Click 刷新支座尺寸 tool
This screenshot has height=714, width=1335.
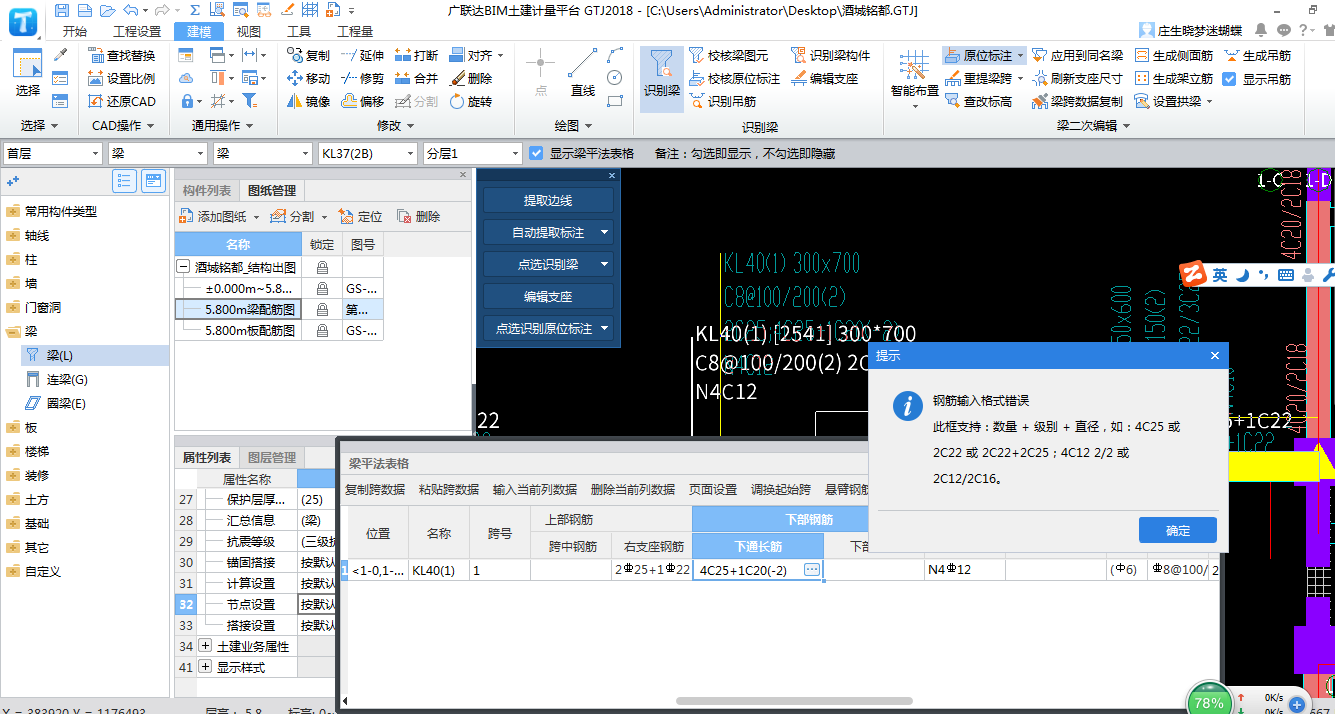coord(1077,78)
